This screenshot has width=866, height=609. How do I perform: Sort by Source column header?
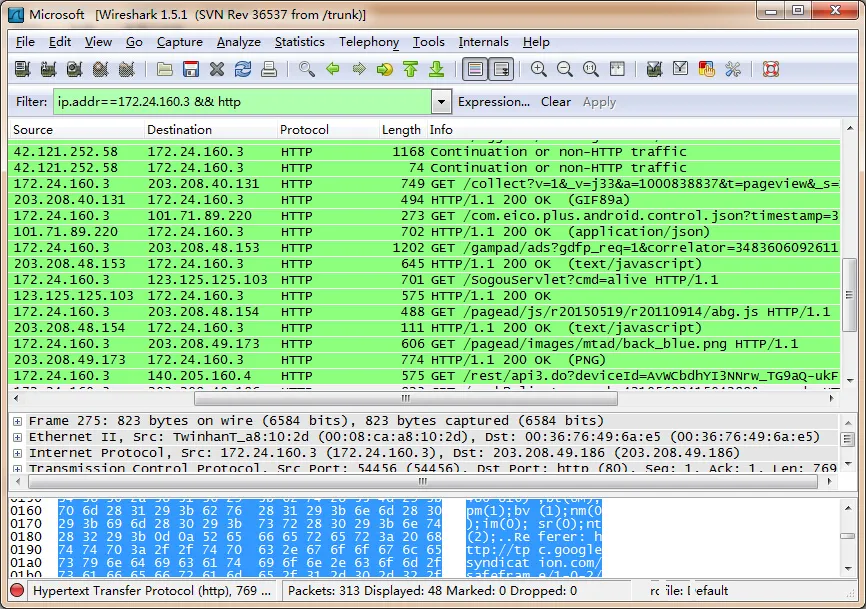[76, 130]
